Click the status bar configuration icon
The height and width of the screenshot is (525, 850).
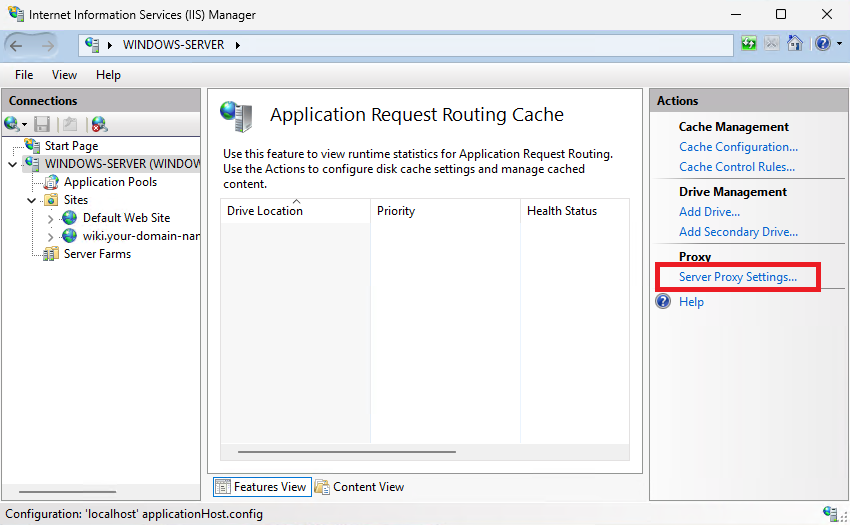[829, 512]
